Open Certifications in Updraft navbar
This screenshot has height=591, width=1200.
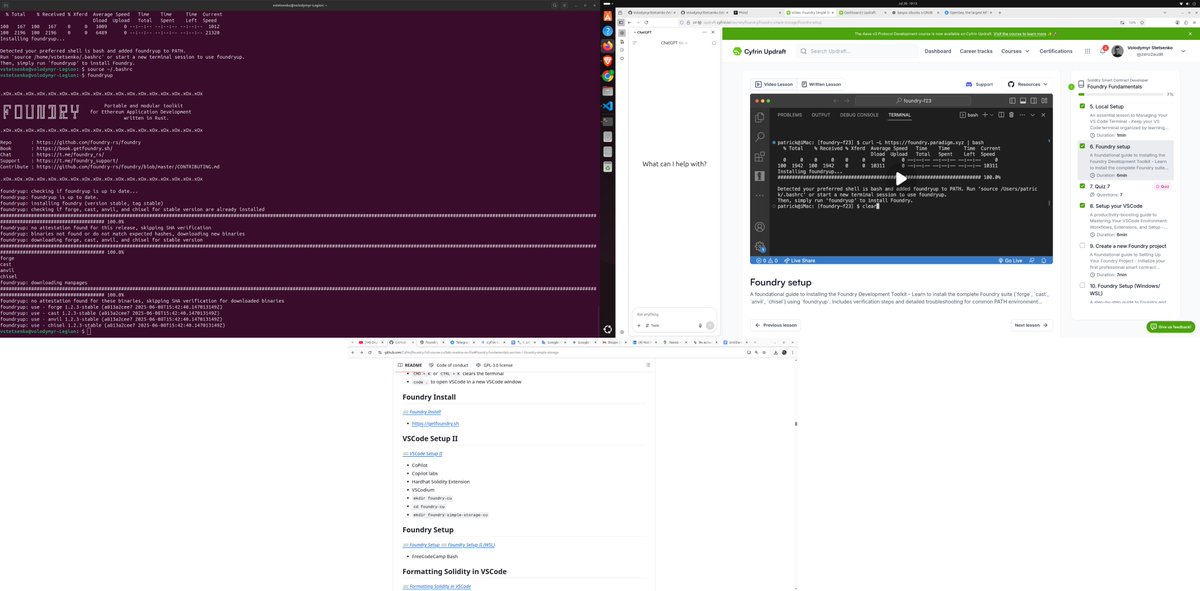[1056, 51]
